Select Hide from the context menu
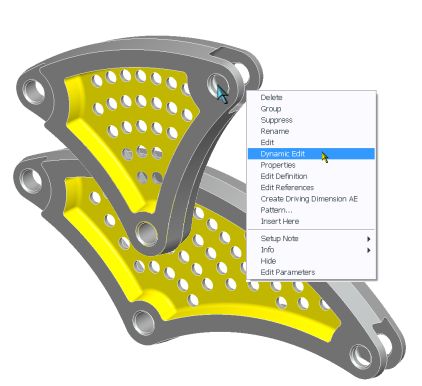This screenshot has width=422, height=386. 268,261
